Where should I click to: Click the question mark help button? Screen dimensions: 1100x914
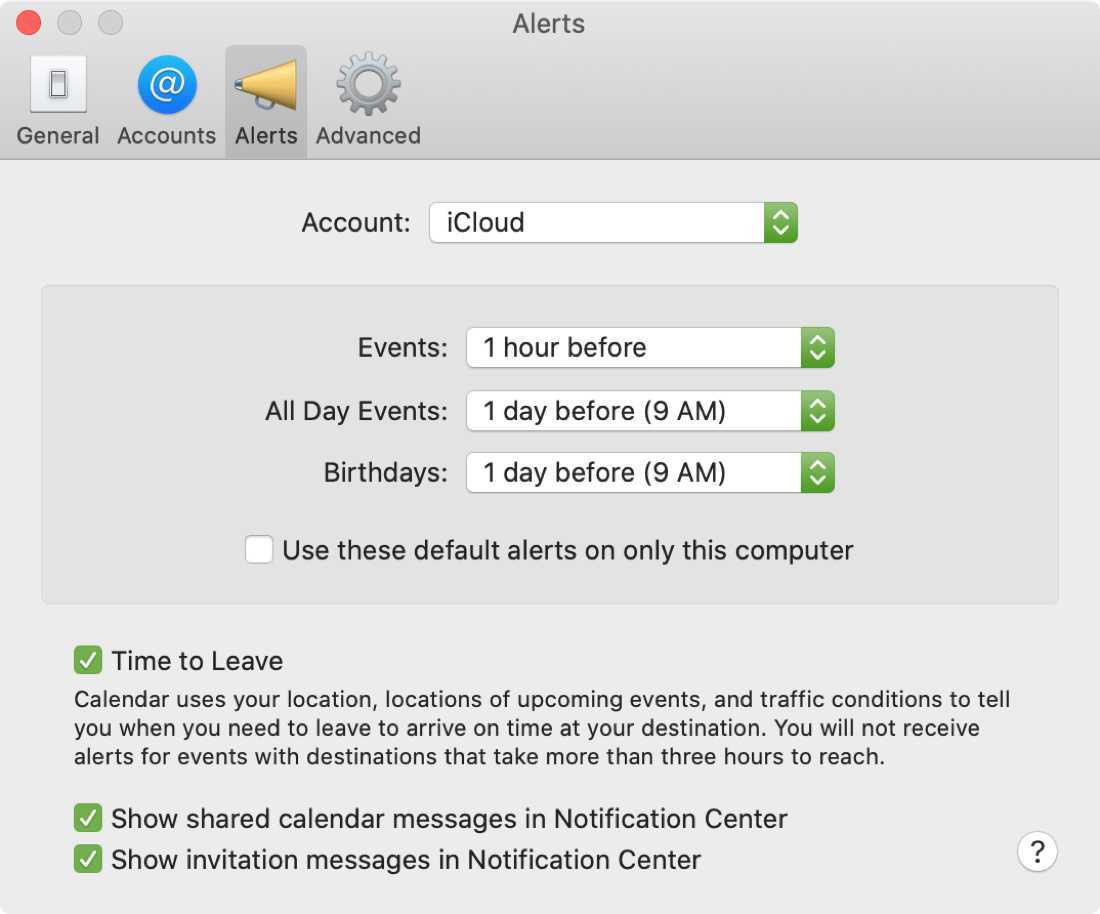click(x=1037, y=851)
